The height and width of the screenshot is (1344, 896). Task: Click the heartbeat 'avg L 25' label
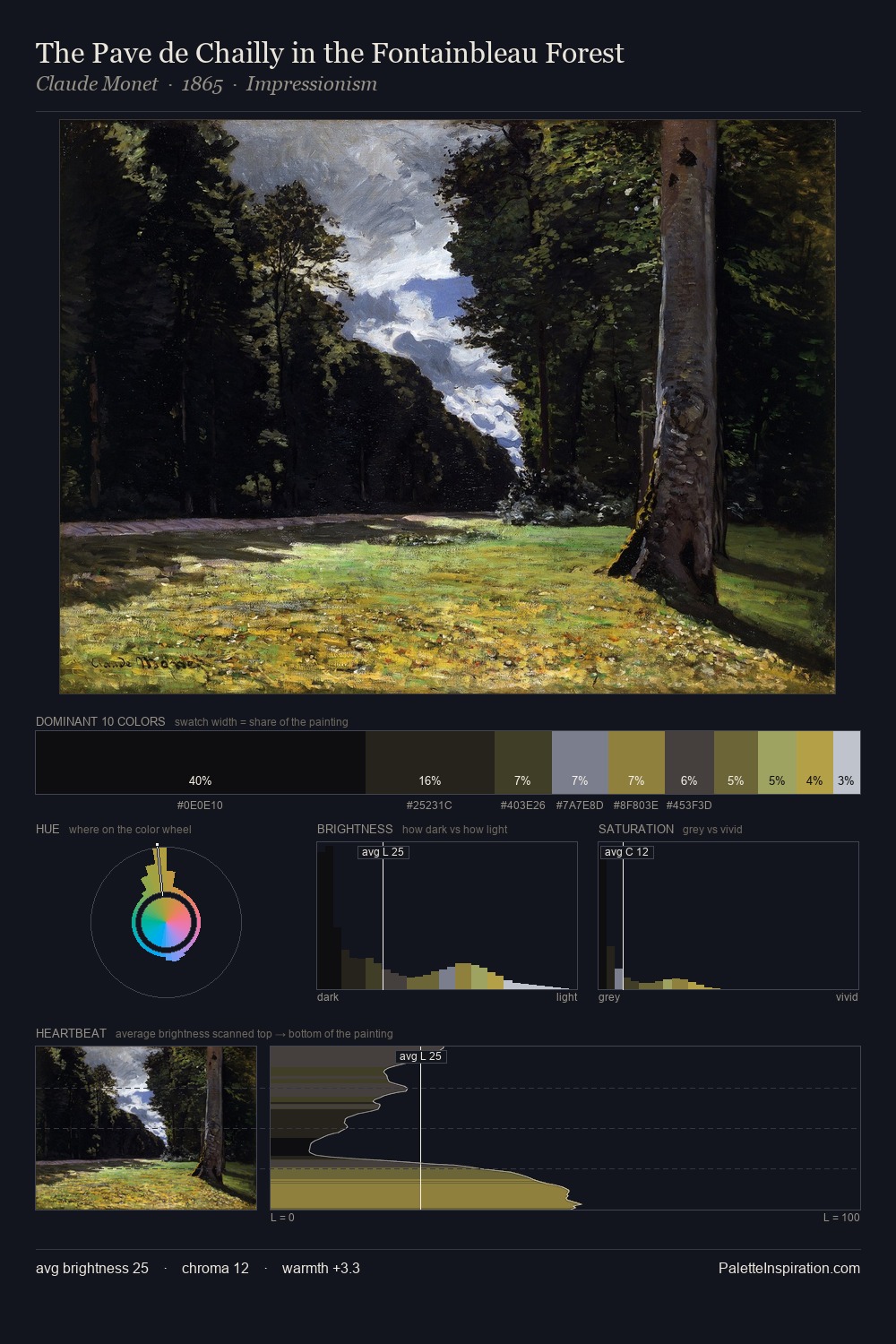click(420, 1056)
